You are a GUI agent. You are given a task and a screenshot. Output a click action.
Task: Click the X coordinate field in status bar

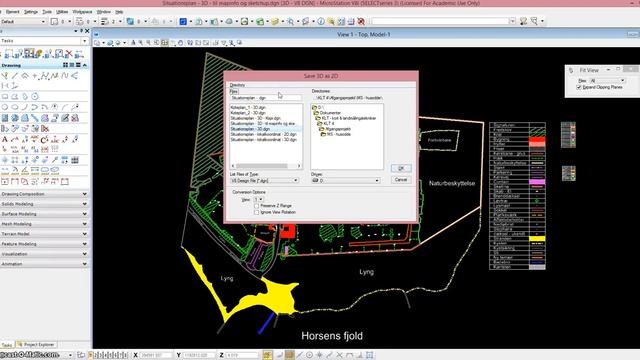[155, 355]
